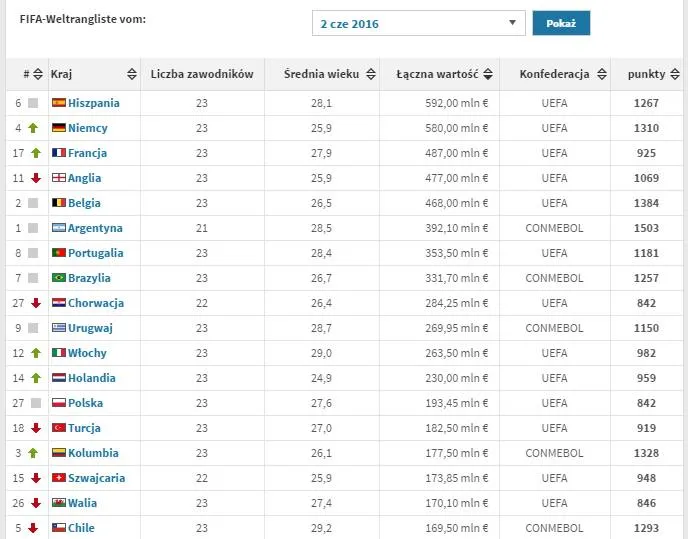The width and height of the screenshot is (688, 539).
Task: Click the Kraj column header
Action: 61,74
